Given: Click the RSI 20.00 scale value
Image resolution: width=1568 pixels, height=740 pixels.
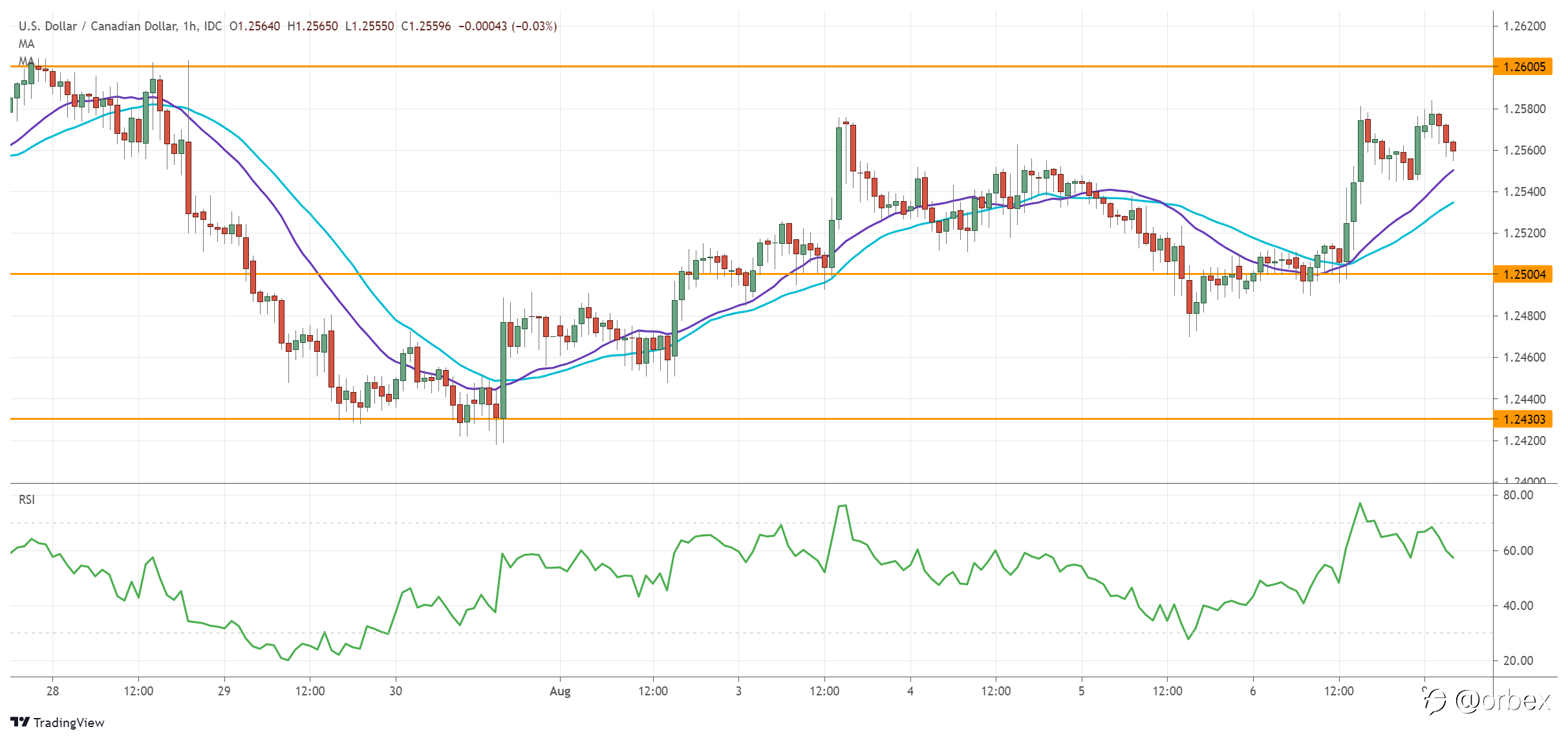Looking at the screenshot, I should (x=1518, y=660).
